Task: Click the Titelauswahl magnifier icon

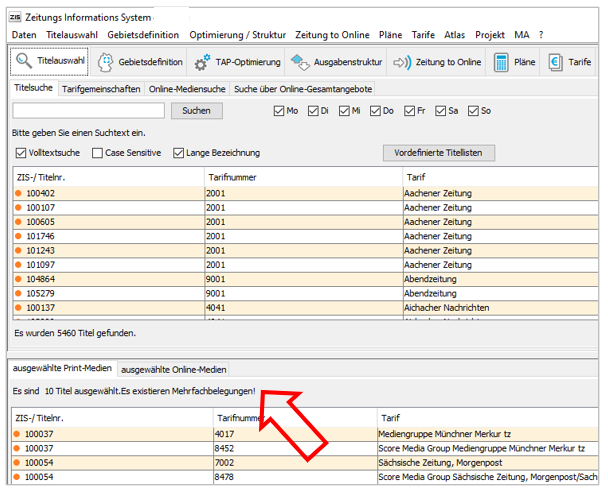Action: pos(24,62)
